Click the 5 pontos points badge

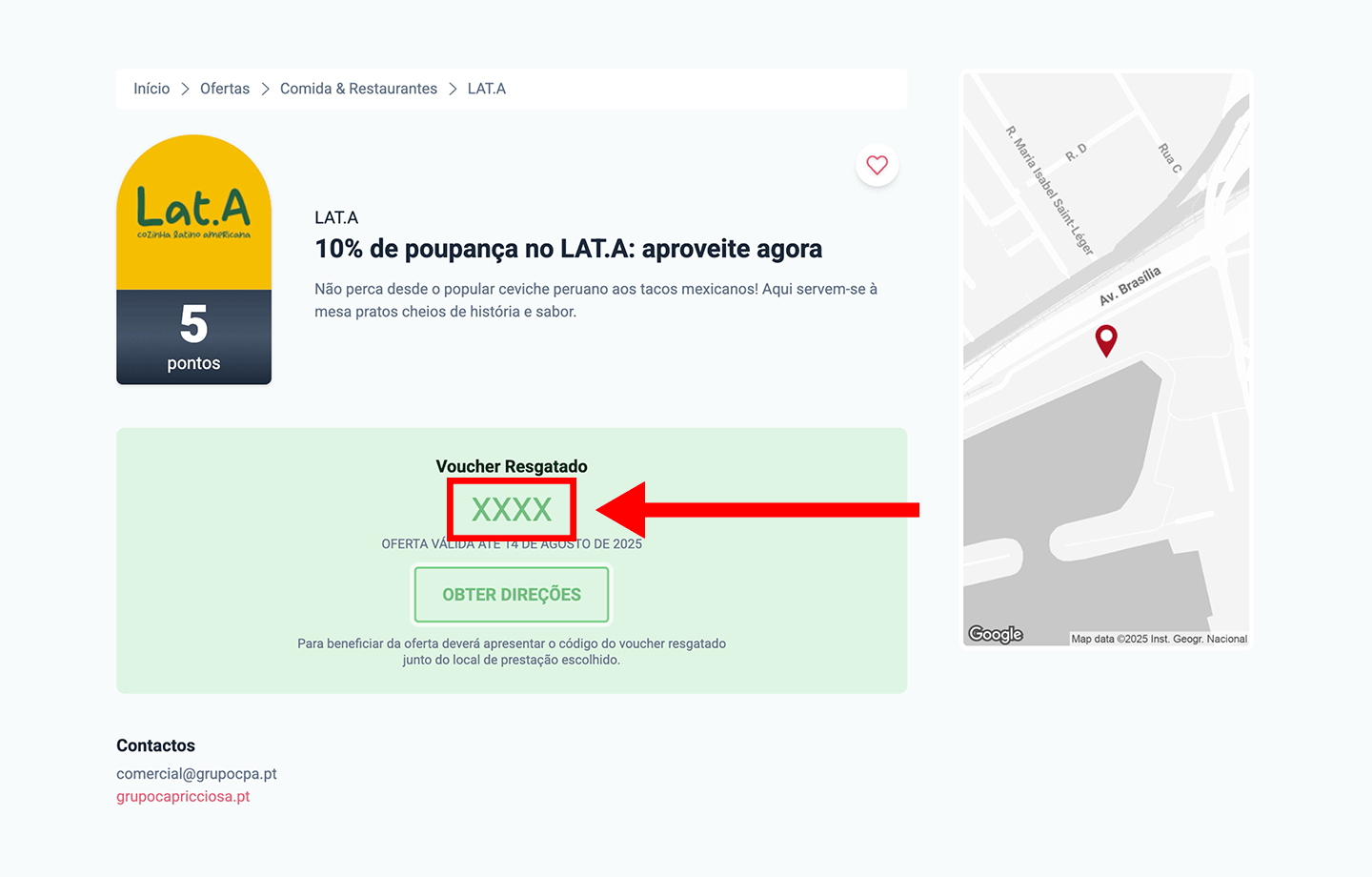coord(193,338)
